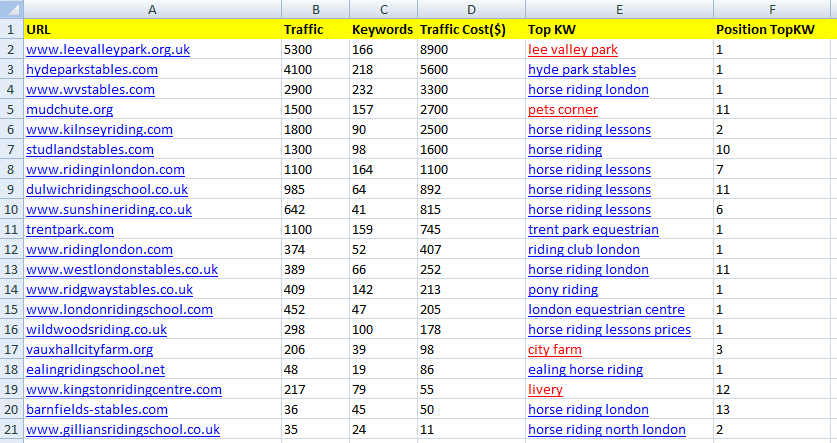The width and height of the screenshot is (837, 443).
Task: Open the dulwichridingschool.co.uk link
Action: [x=107, y=189]
